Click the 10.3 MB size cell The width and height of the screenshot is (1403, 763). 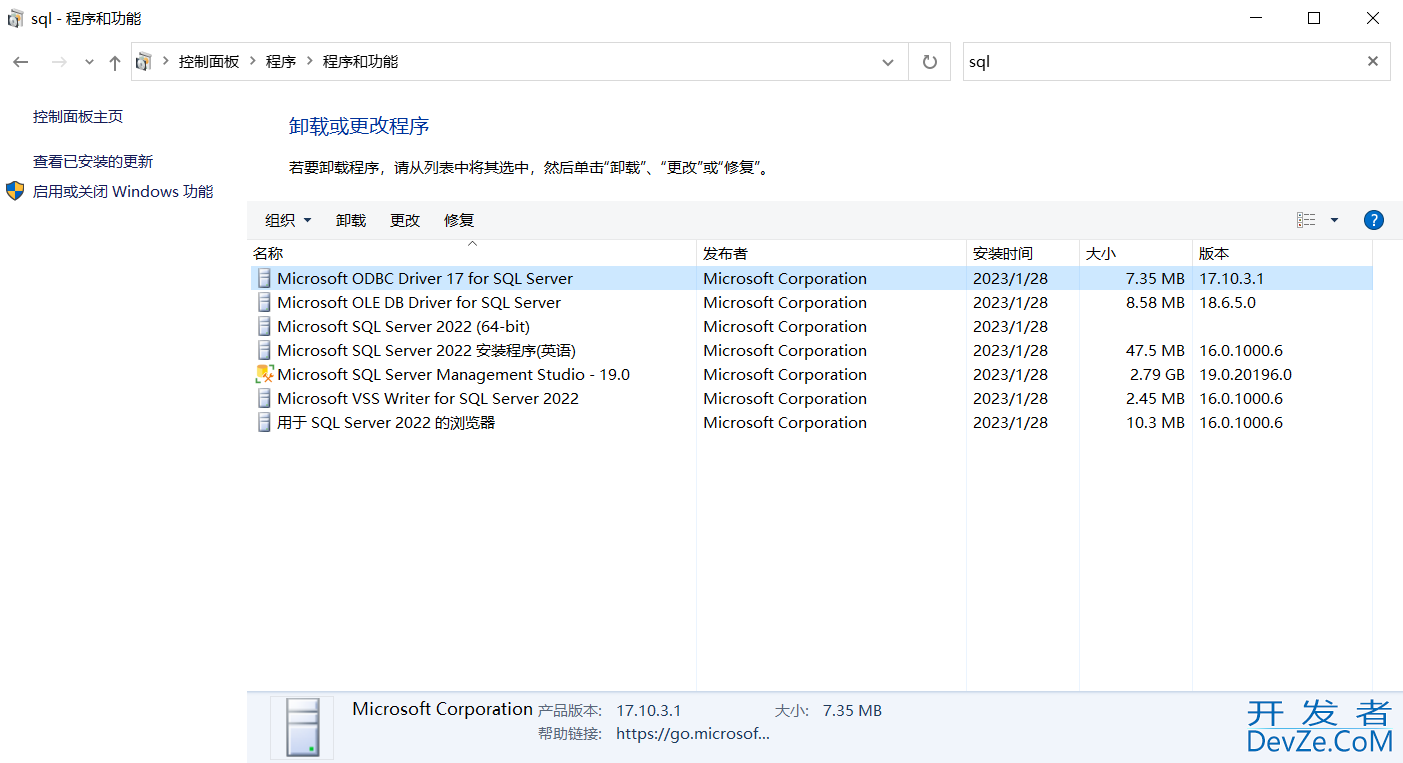[1155, 423]
